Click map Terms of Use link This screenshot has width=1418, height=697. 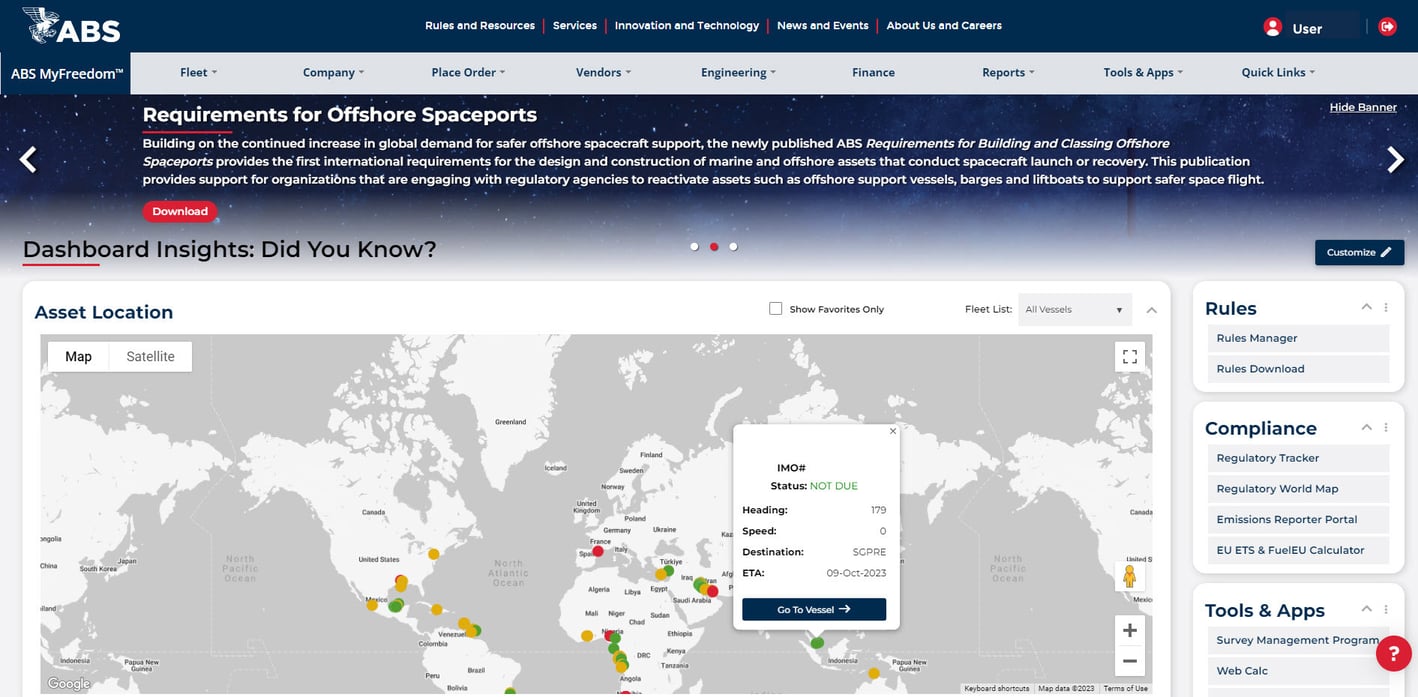pos(1125,688)
